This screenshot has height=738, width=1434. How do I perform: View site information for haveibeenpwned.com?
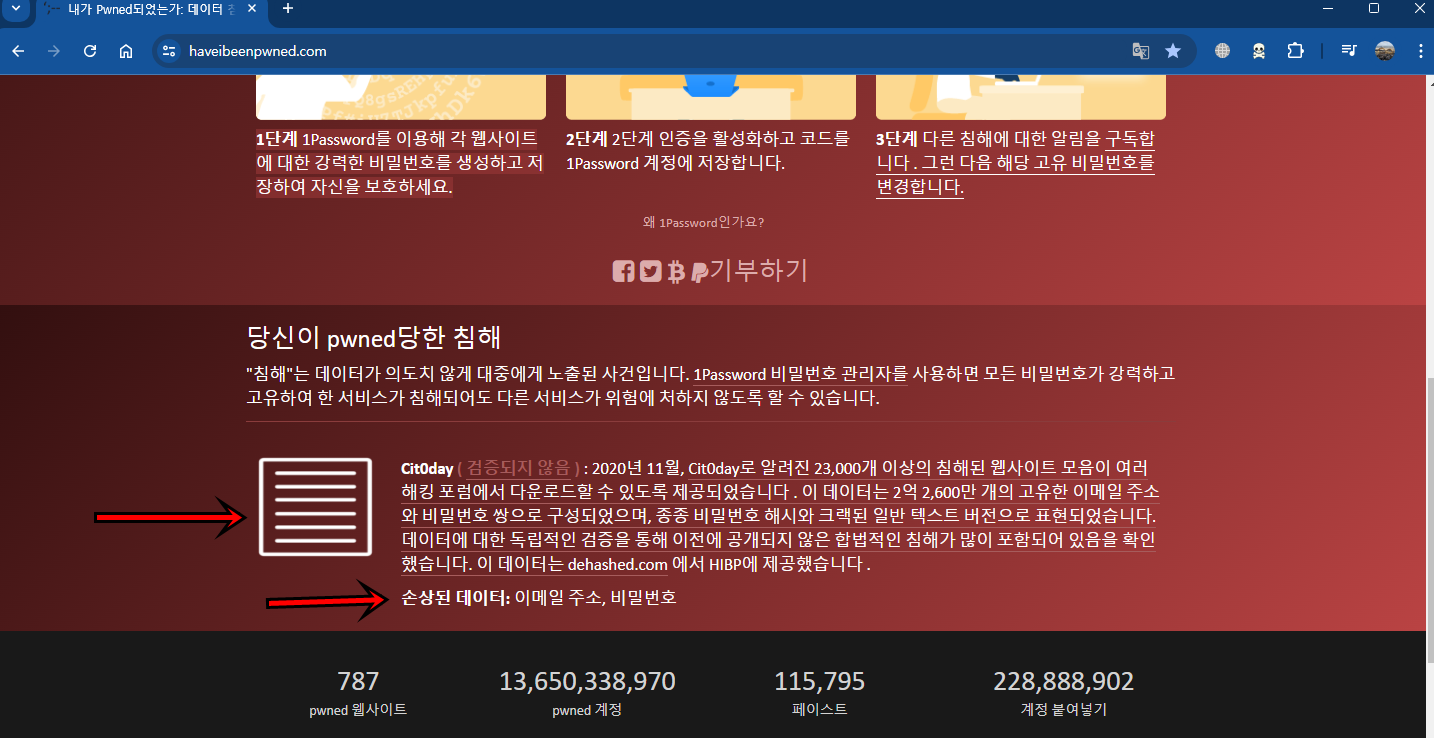pos(169,51)
